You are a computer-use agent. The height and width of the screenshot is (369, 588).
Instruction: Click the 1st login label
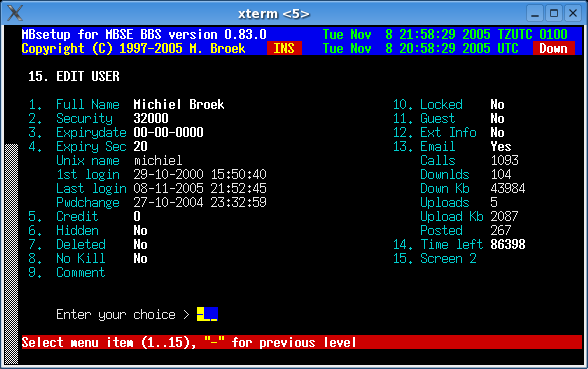coord(88,174)
